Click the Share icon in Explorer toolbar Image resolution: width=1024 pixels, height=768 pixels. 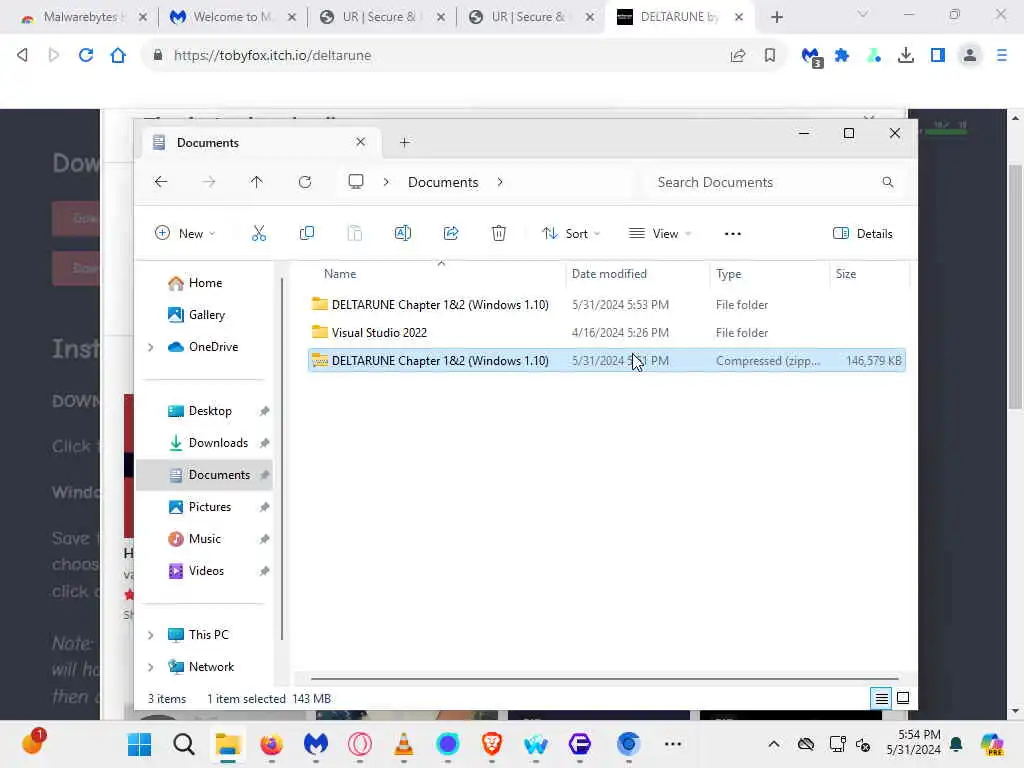[x=451, y=233]
